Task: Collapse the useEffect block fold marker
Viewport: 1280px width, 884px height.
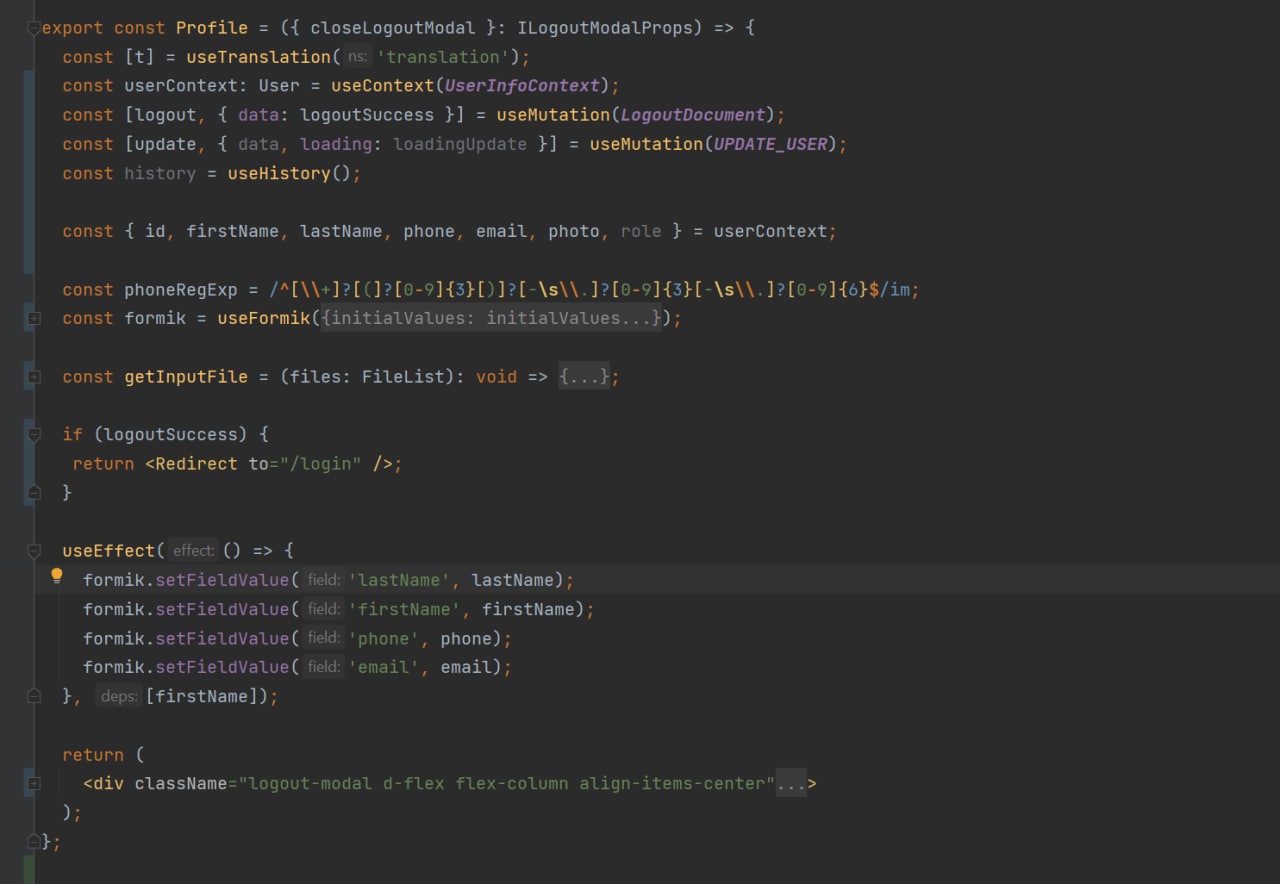Action: (x=34, y=551)
